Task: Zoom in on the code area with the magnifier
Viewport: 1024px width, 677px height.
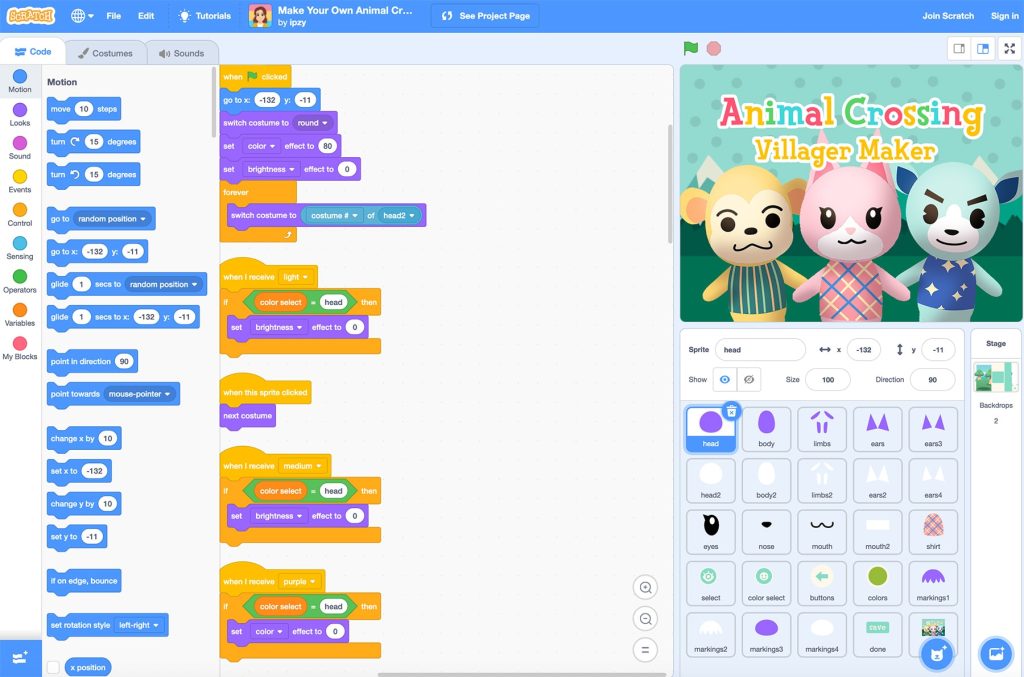Action: [x=645, y=587]
